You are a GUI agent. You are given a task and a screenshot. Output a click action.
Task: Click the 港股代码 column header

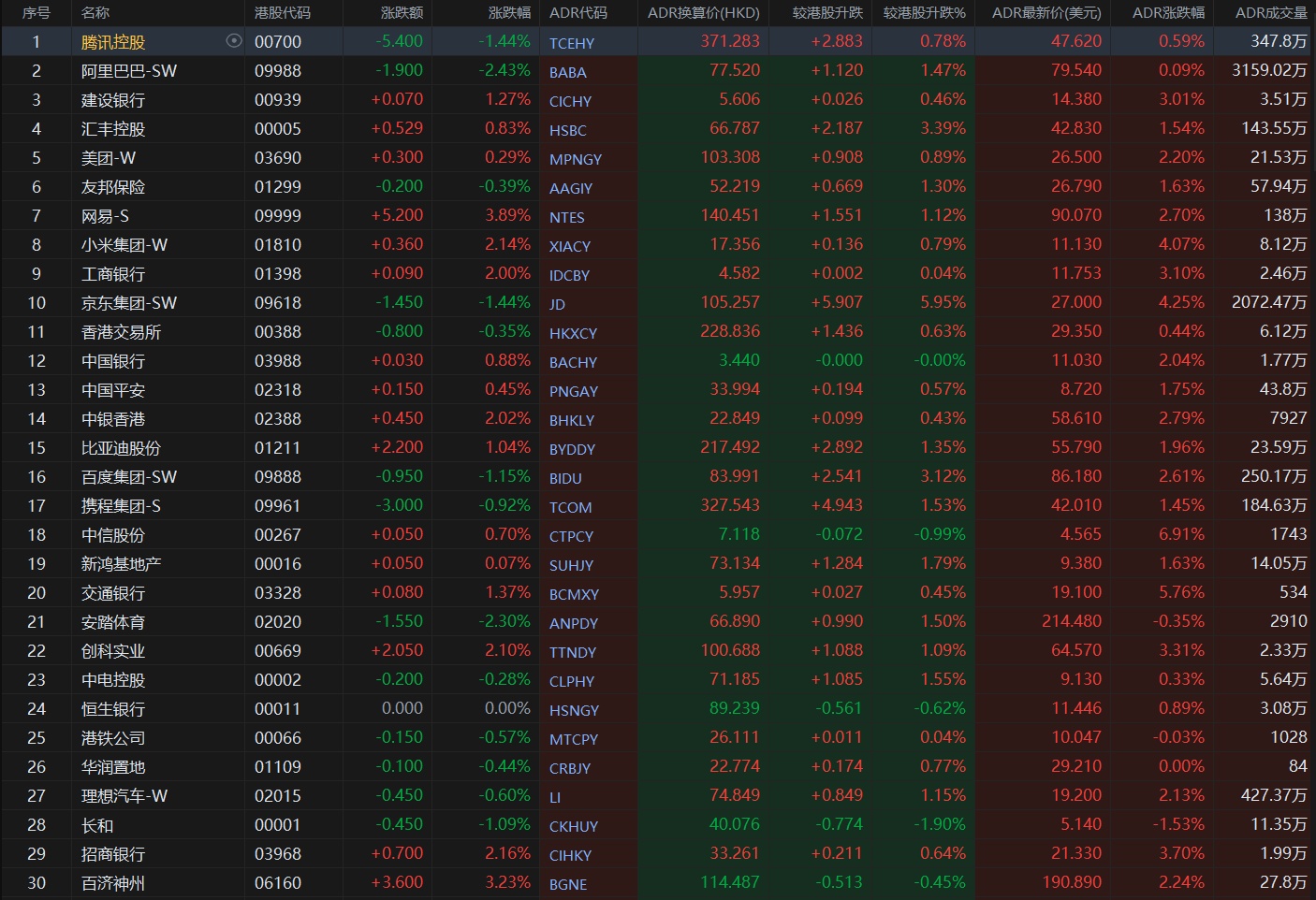283,13
